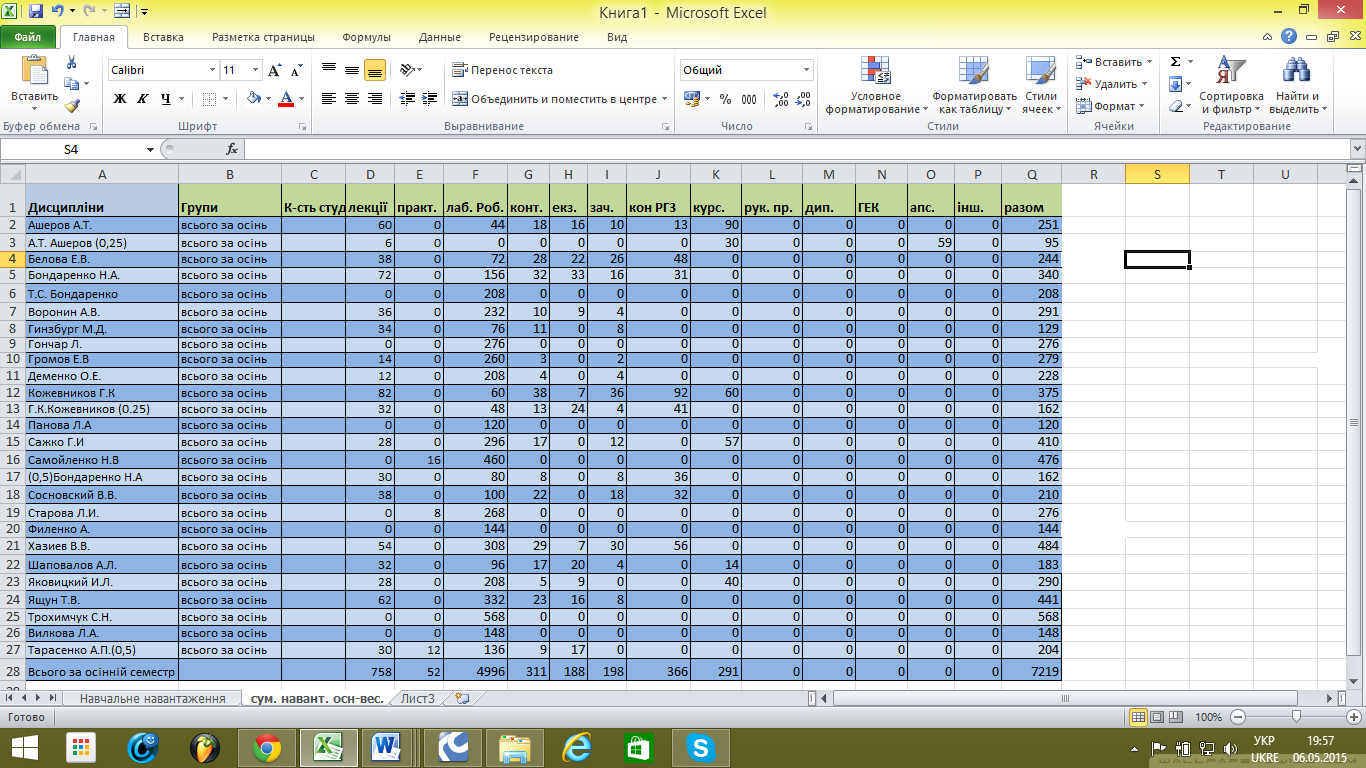
Task: Open Conditional Formatting (Условное форматирование)
Action: 876,84
